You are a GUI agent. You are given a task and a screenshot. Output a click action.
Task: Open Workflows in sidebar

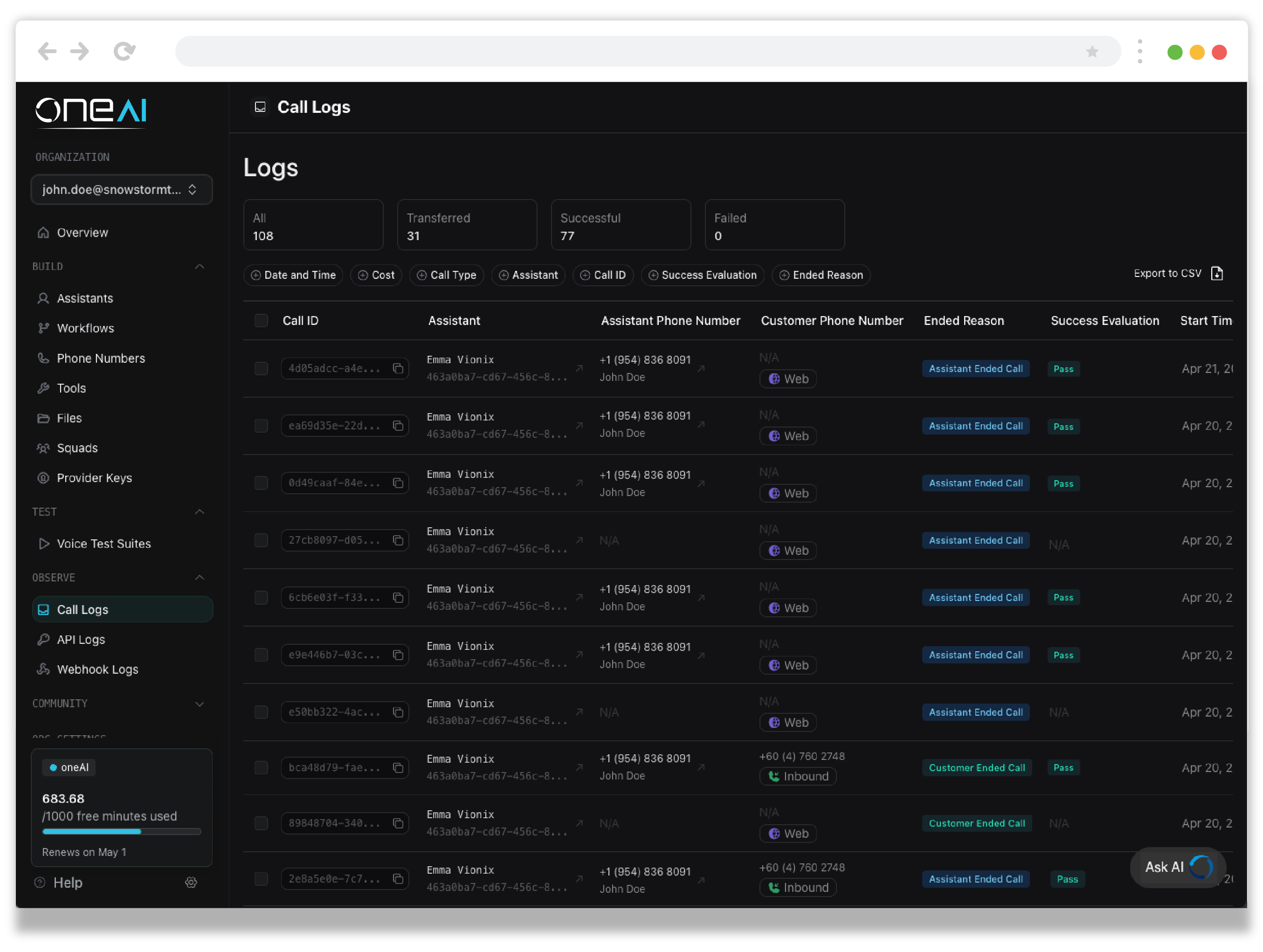coord(85,328)
